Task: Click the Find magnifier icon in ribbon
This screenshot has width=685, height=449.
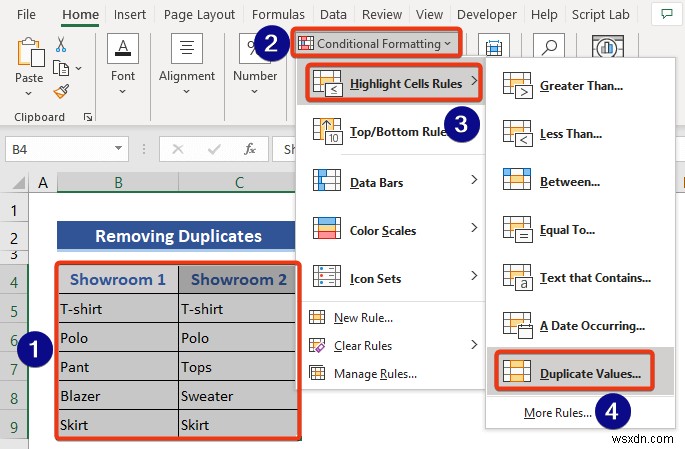Action: coord(549,46)
